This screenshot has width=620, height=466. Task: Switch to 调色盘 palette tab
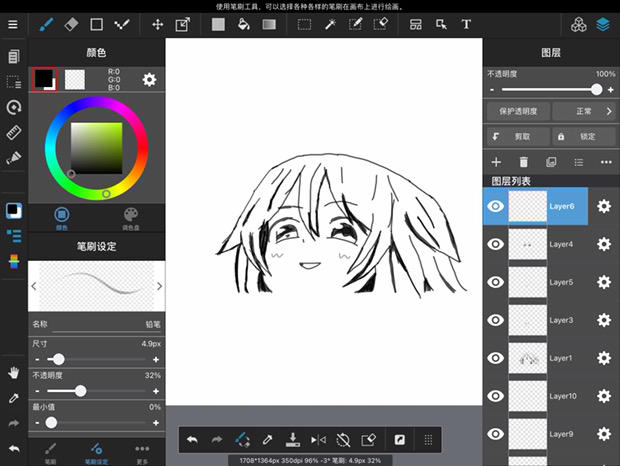[x=131, y=218]
